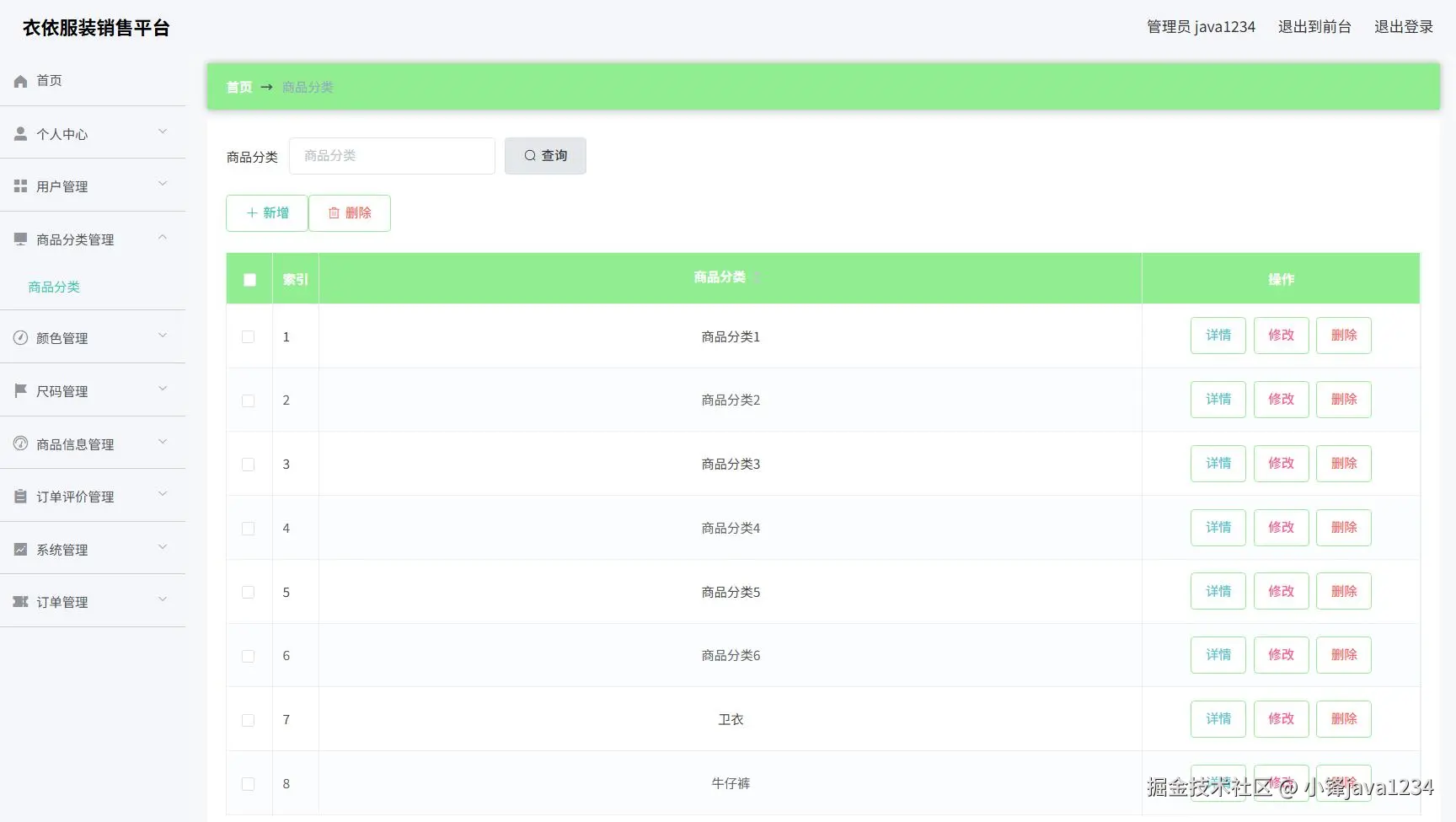Open the 订单管理 menu label
Image resolution: width=1456 pixels, height=822 pixels.
(62, 603)
